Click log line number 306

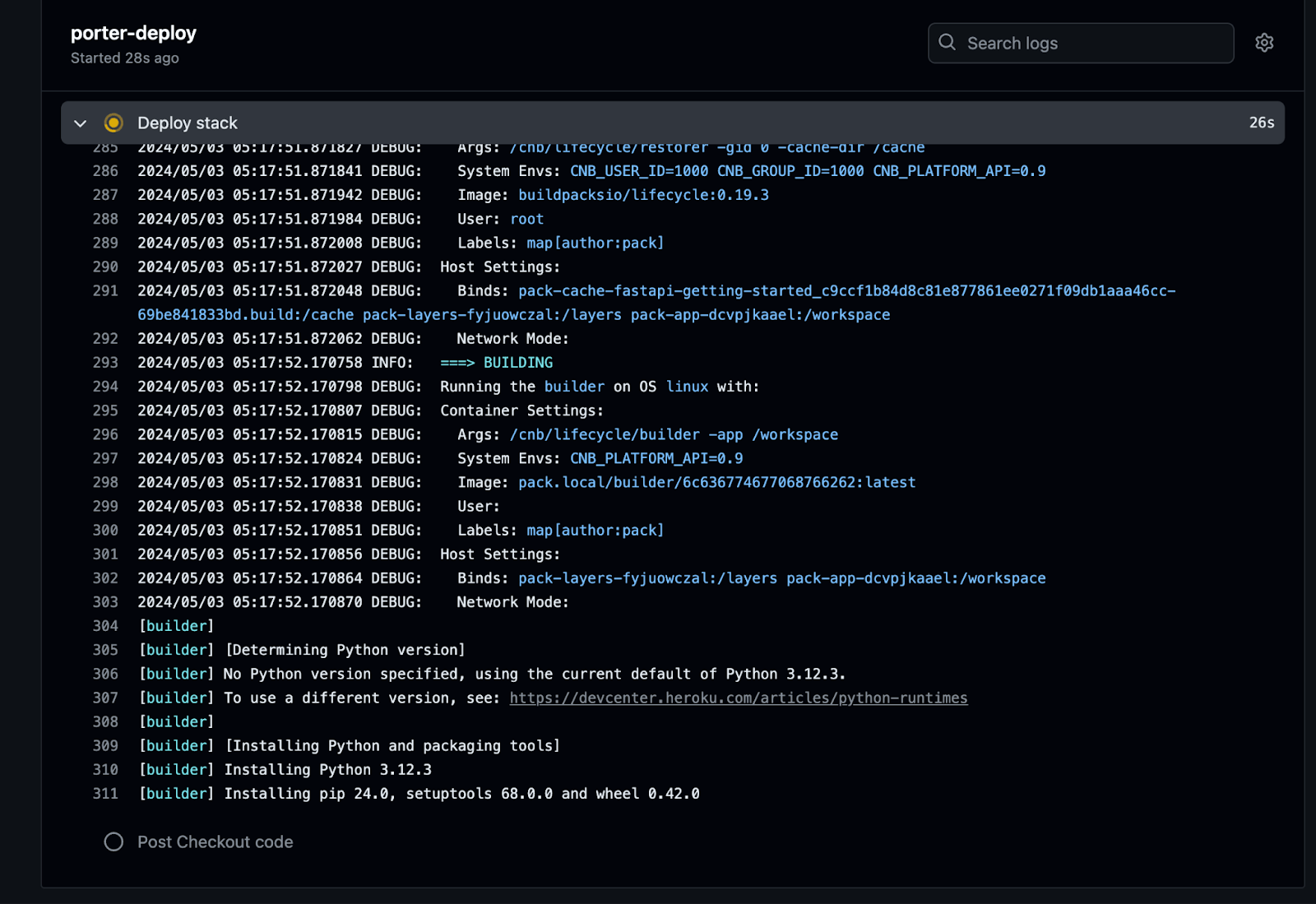pyautogui.click(x=105, y=674)
